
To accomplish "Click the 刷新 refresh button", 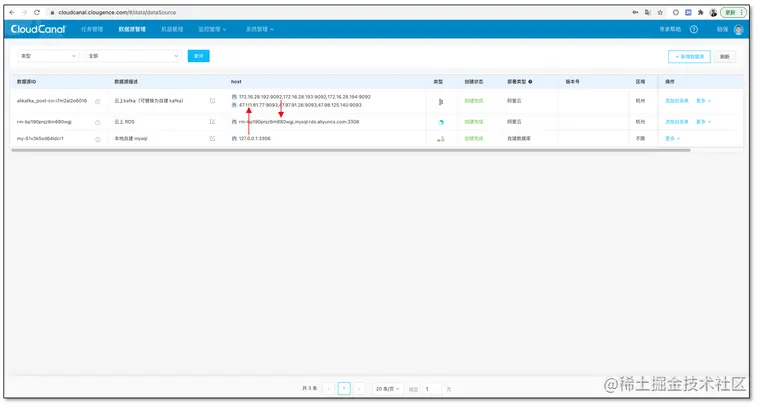I will point(725,57).
